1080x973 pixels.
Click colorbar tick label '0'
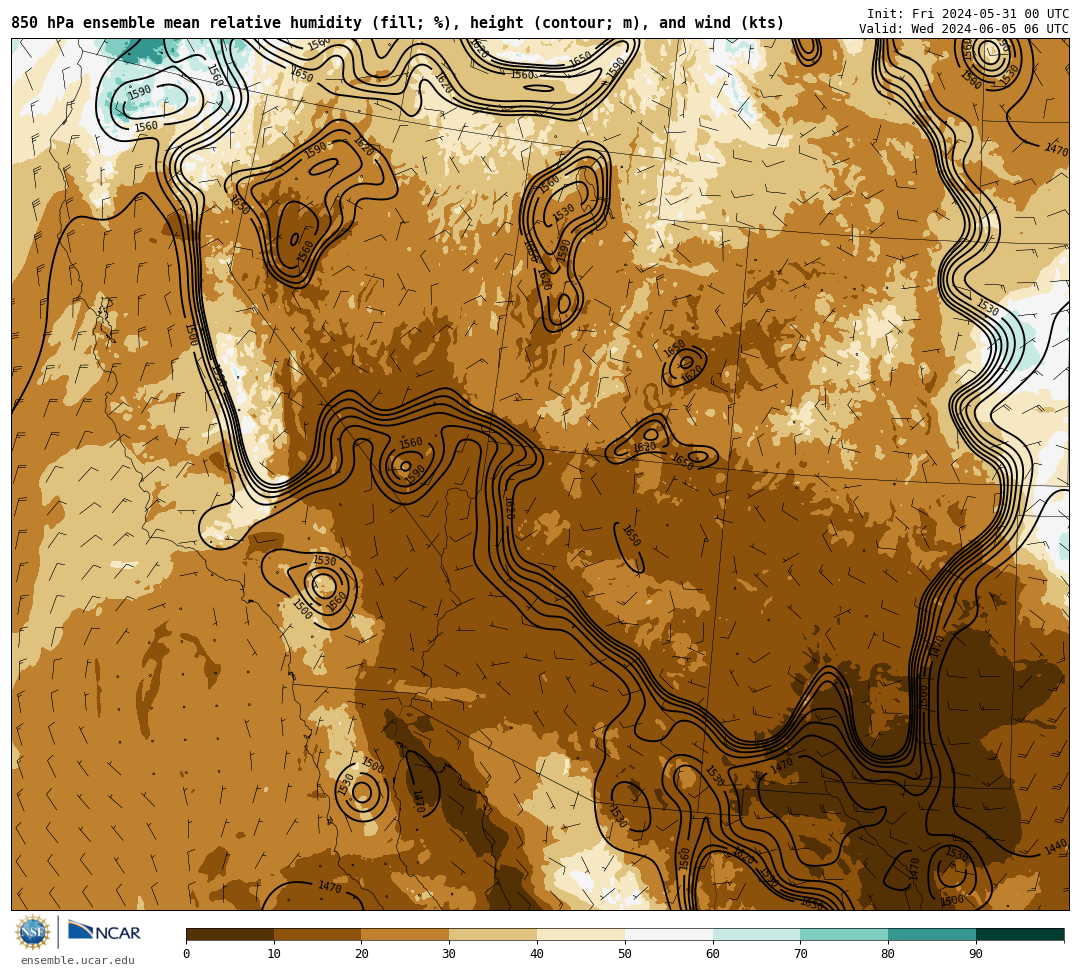click(x=187, y=954)
